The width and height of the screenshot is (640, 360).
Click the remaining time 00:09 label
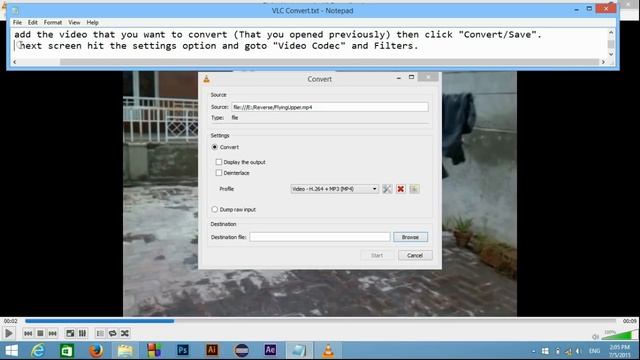point(629,321)
